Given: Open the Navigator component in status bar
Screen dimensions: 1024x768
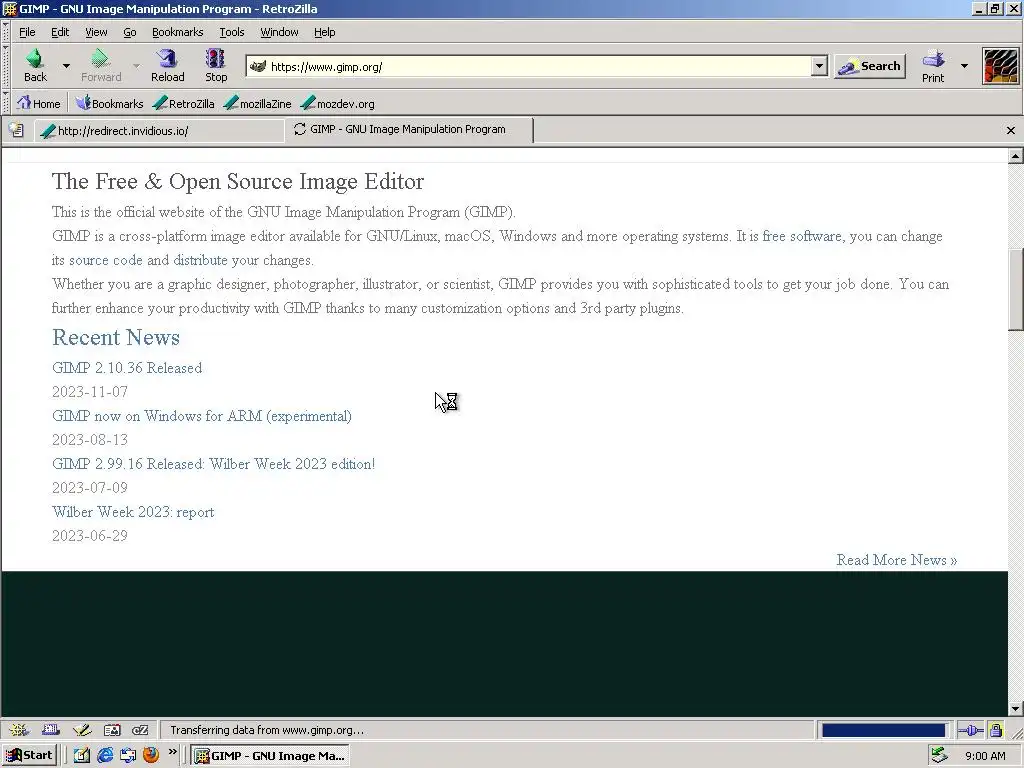Looking at the screenshot, I should coord(19,730).
